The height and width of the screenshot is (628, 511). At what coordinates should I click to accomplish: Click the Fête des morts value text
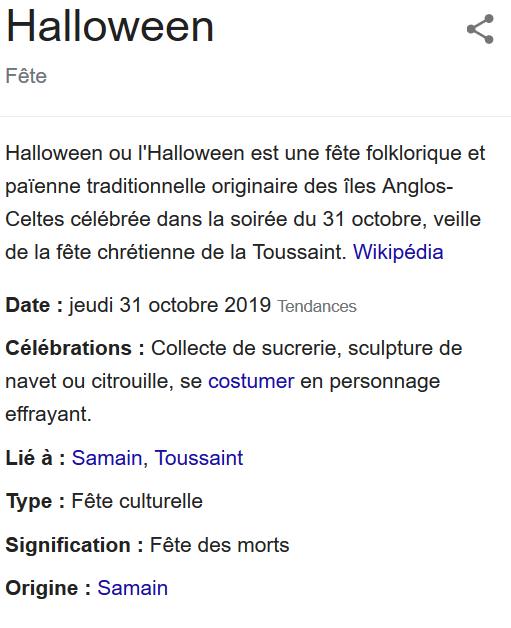click(219, 545)
